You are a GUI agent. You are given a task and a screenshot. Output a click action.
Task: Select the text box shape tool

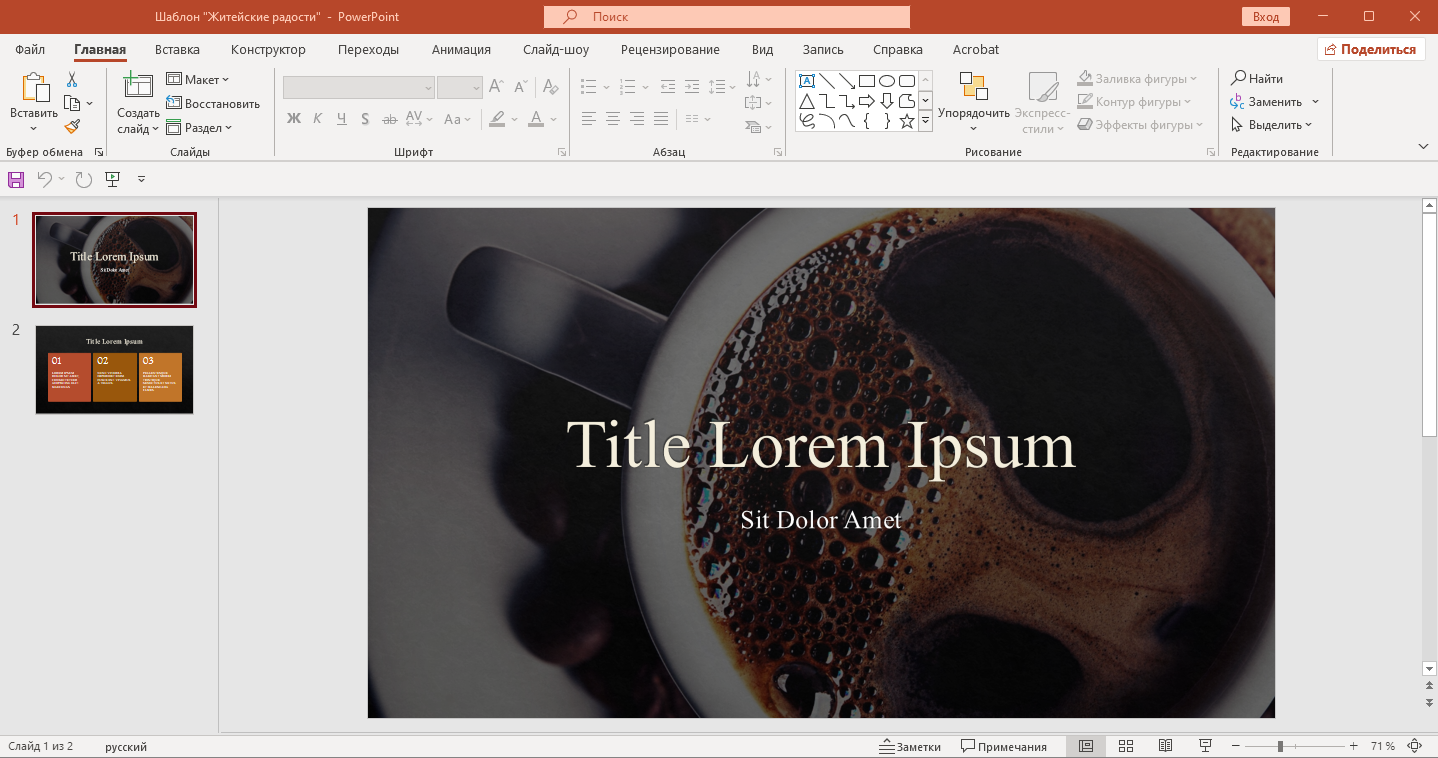pos(806,81)
